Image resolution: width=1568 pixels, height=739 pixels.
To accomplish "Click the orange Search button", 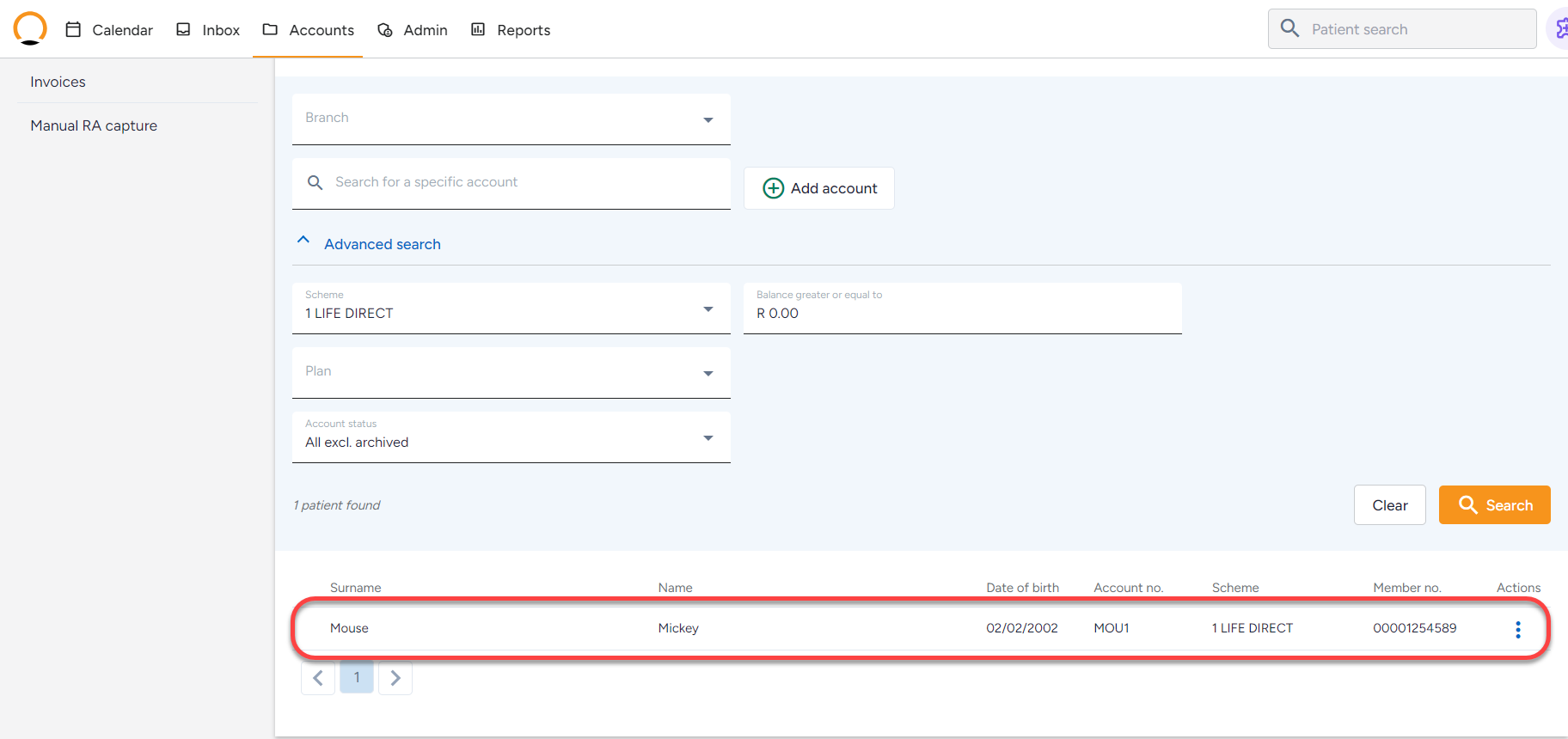I will point(1495,505).
